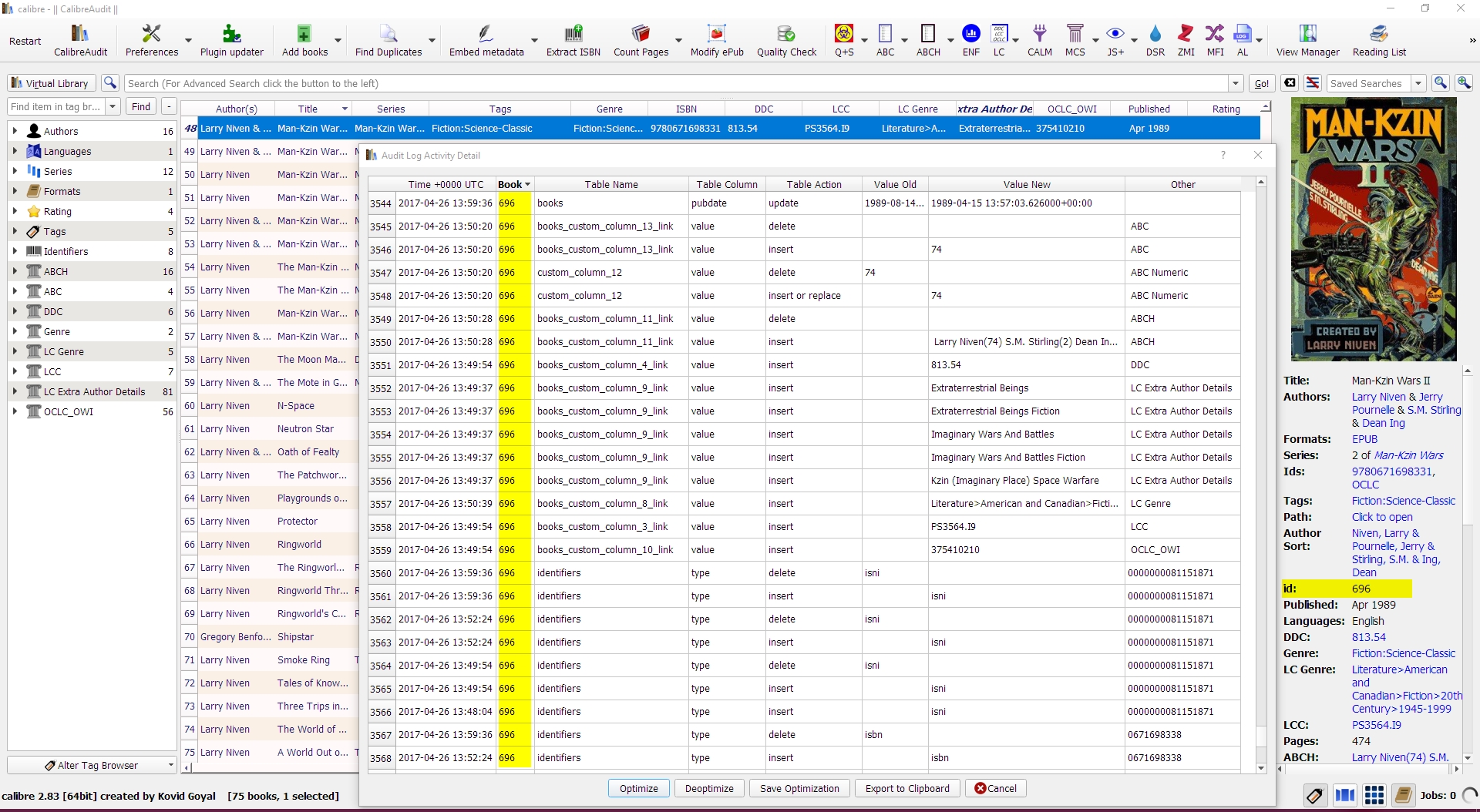Sort book list by Published column
Screen dimensions: 1480x812
pos(1149,109)
